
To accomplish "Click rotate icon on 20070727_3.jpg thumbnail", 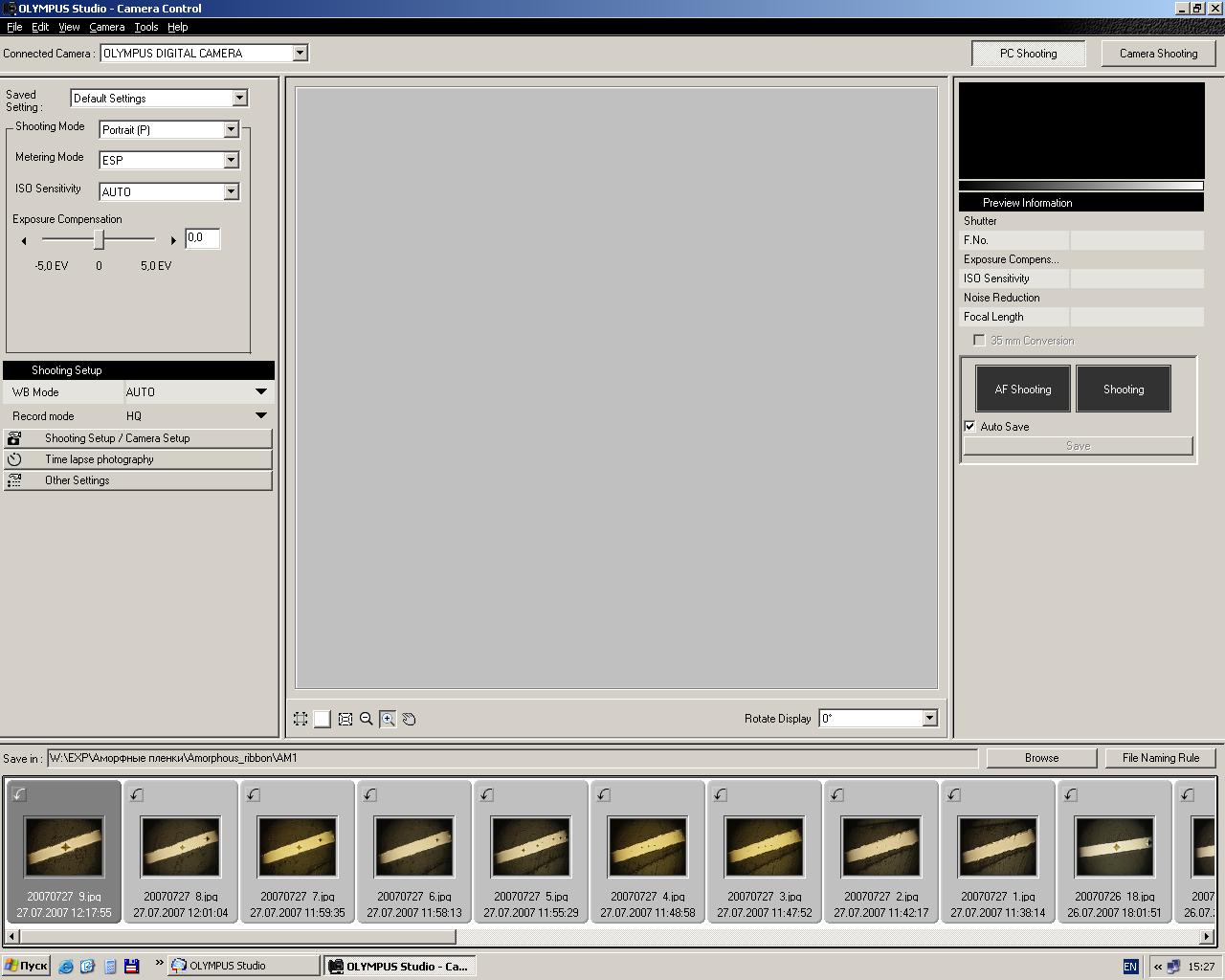I will (x=720, y=794).
